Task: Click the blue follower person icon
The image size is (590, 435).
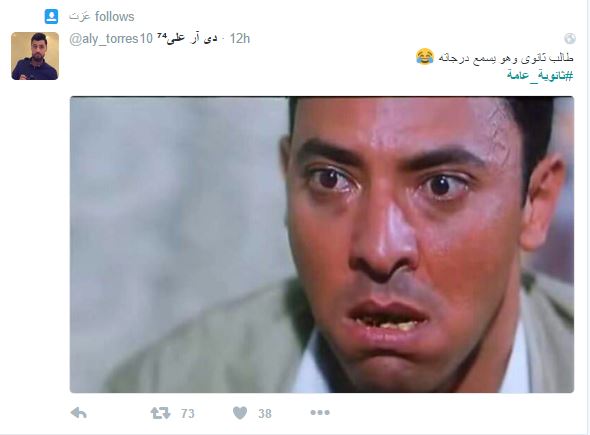Action: [52, 17]
